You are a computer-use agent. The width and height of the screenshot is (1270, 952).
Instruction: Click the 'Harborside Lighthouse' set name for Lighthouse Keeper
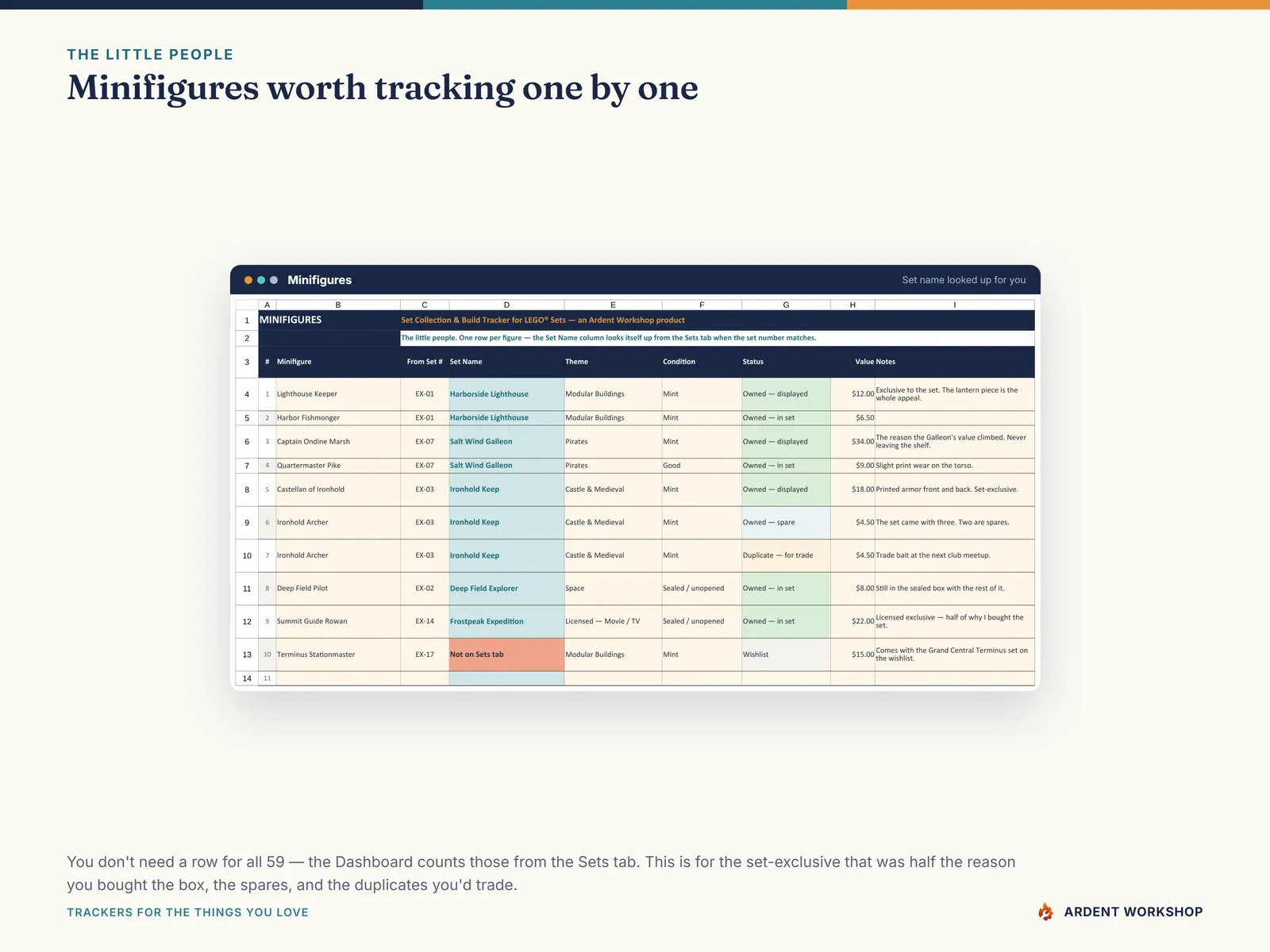coord(506,394)
